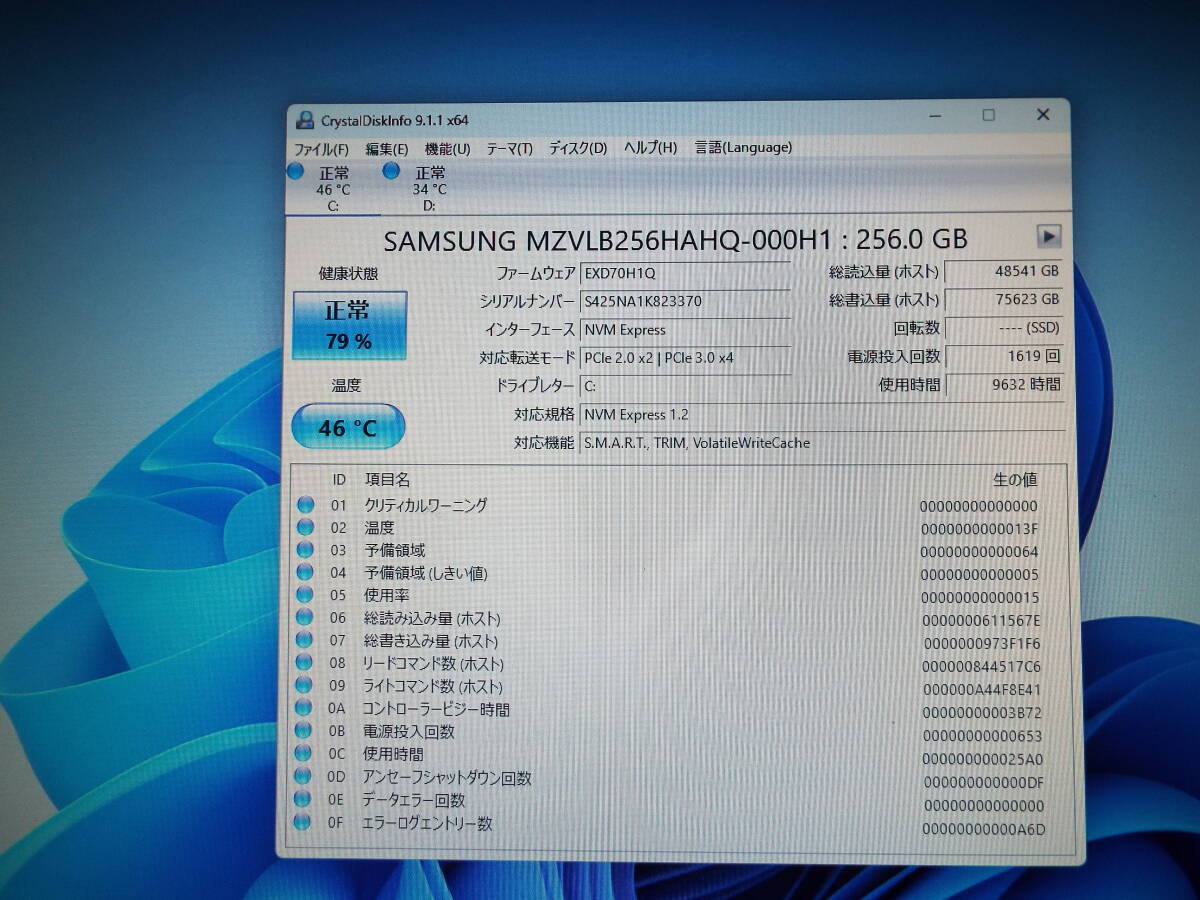Close the CrystalDiskInfo window
Image resolution: width=1200 pixels, height=900 pixels.
(1043, 115)
